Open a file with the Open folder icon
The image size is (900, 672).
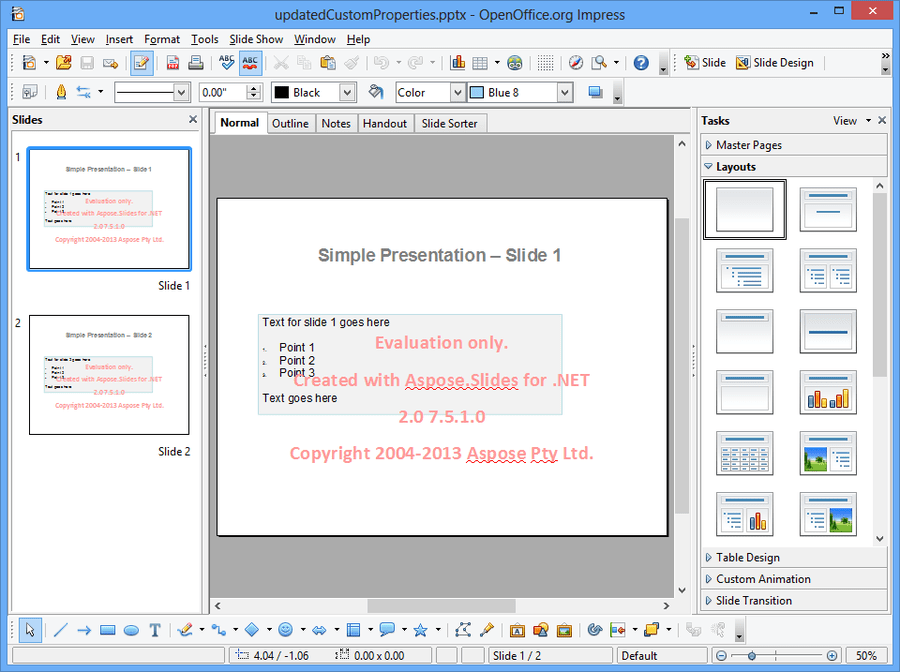click(63, 63)
